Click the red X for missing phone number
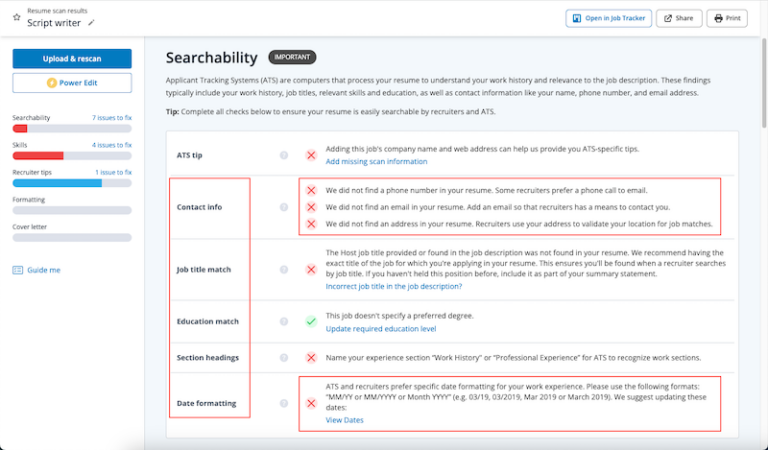768x450 pixels. [x=311, y=190]
